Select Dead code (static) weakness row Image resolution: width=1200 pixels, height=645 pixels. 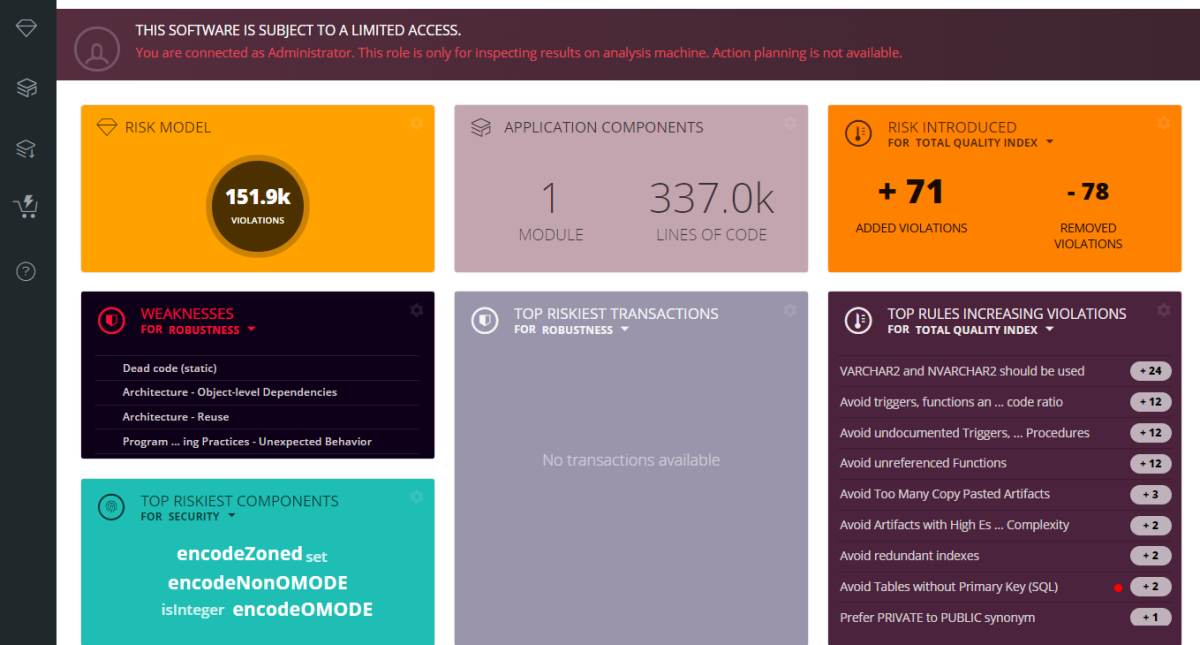point(170,368)
